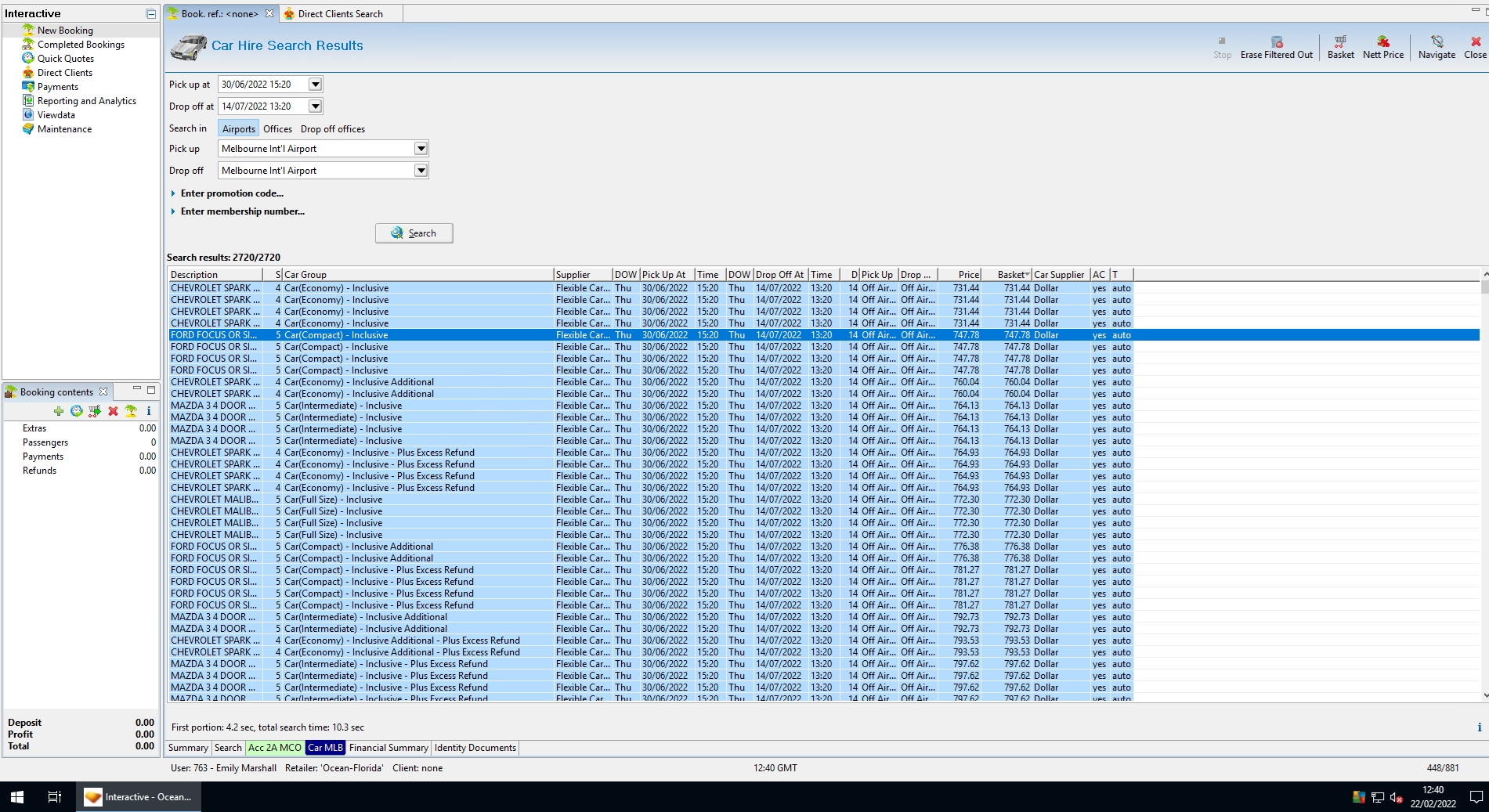The image size is (1489, 812).
Task: Click the Search button
Action: click(x=414, y=233)
